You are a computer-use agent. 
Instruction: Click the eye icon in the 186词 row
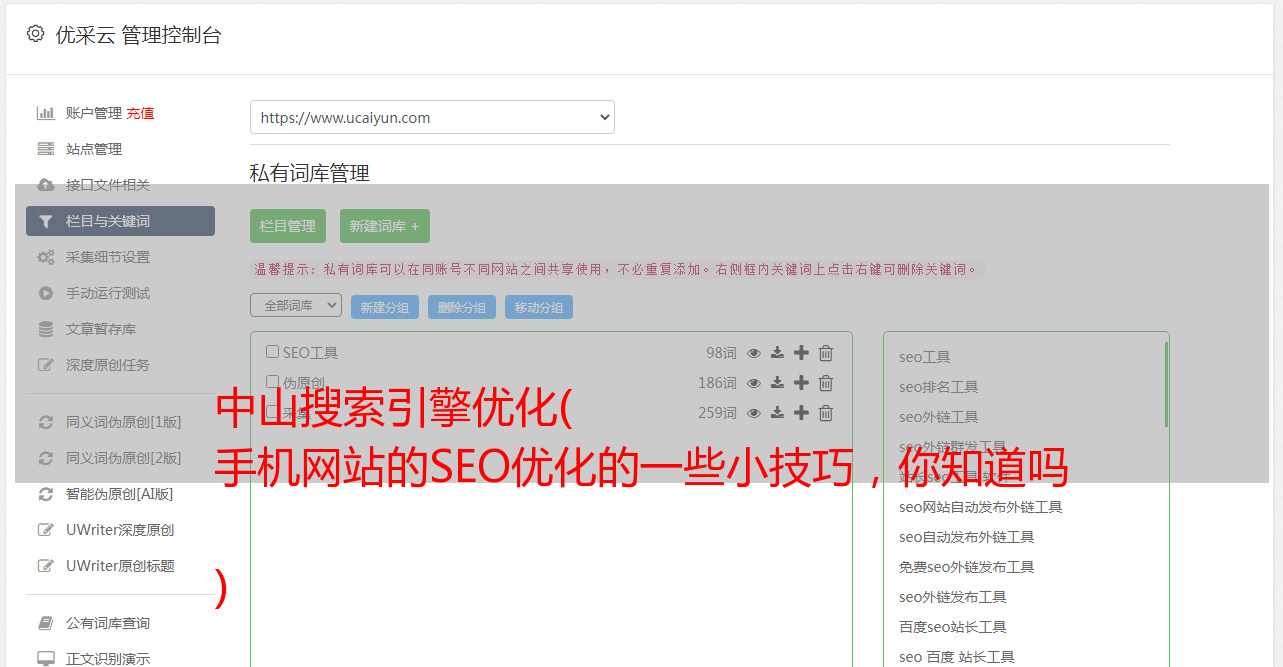coord(754,383)
